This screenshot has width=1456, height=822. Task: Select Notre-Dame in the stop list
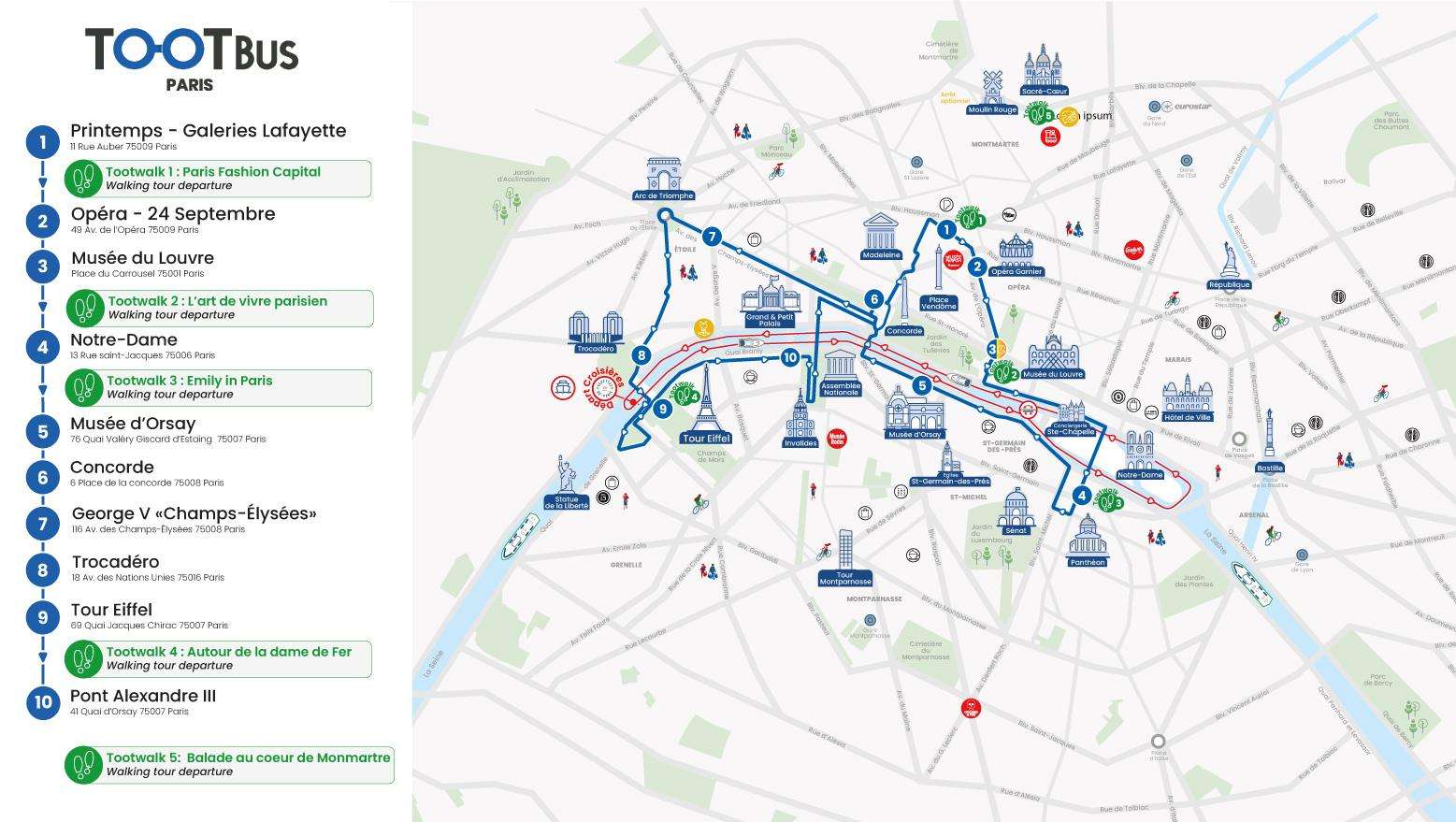(123, 339)
